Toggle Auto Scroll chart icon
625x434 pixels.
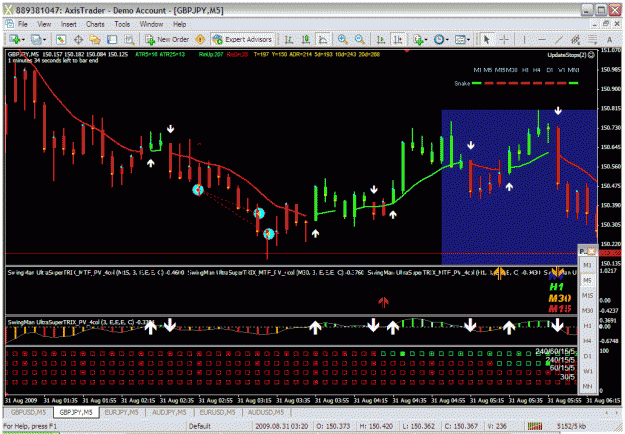coord(381,39)
